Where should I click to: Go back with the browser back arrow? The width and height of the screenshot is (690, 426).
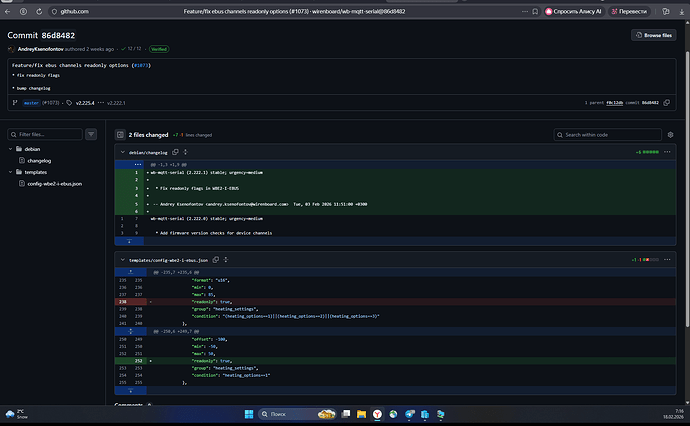[7, 11]
